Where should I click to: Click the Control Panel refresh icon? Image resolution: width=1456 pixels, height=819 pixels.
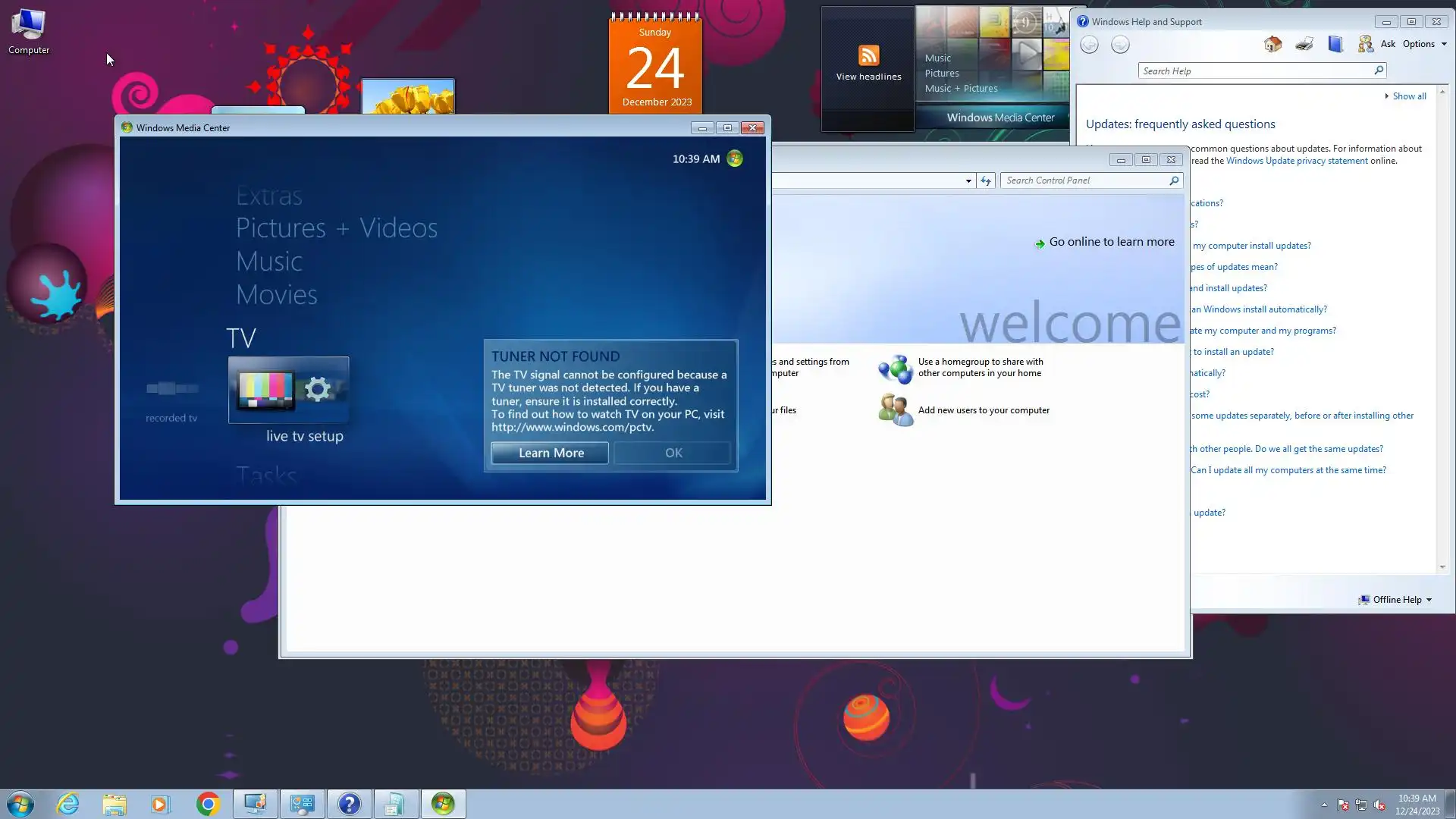[986, 180]
